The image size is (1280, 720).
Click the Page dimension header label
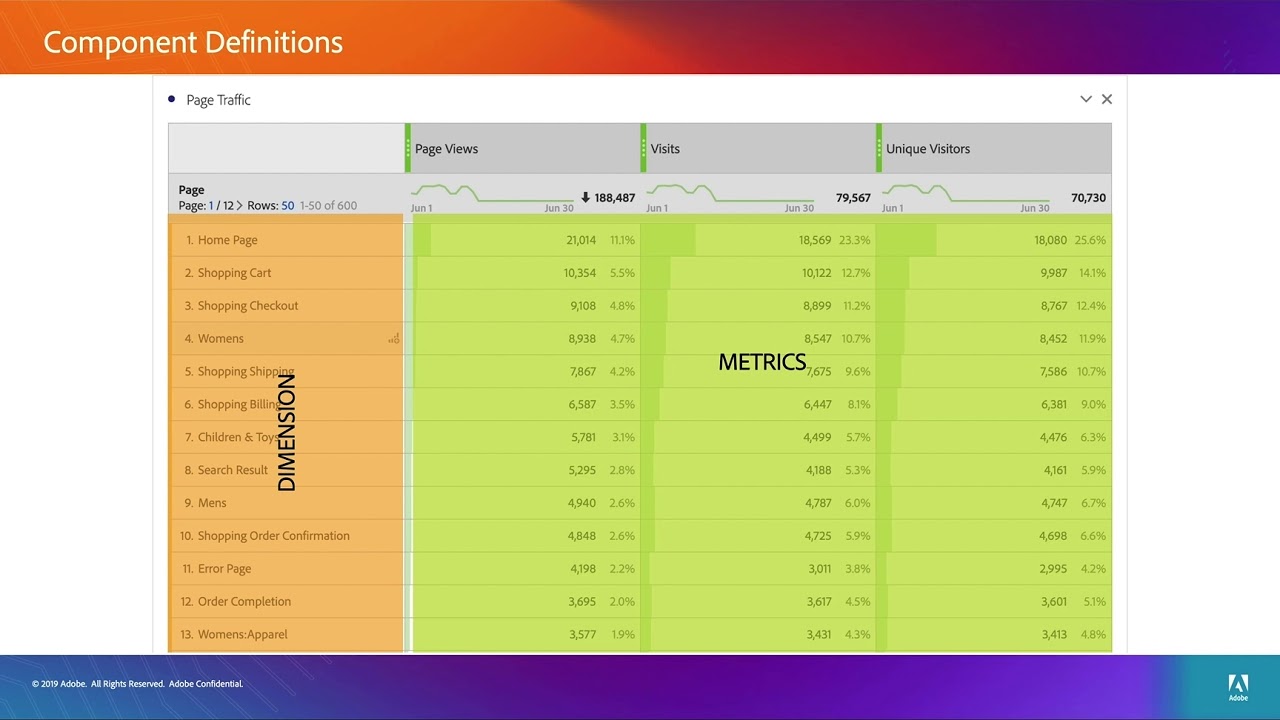coord(191,190)
